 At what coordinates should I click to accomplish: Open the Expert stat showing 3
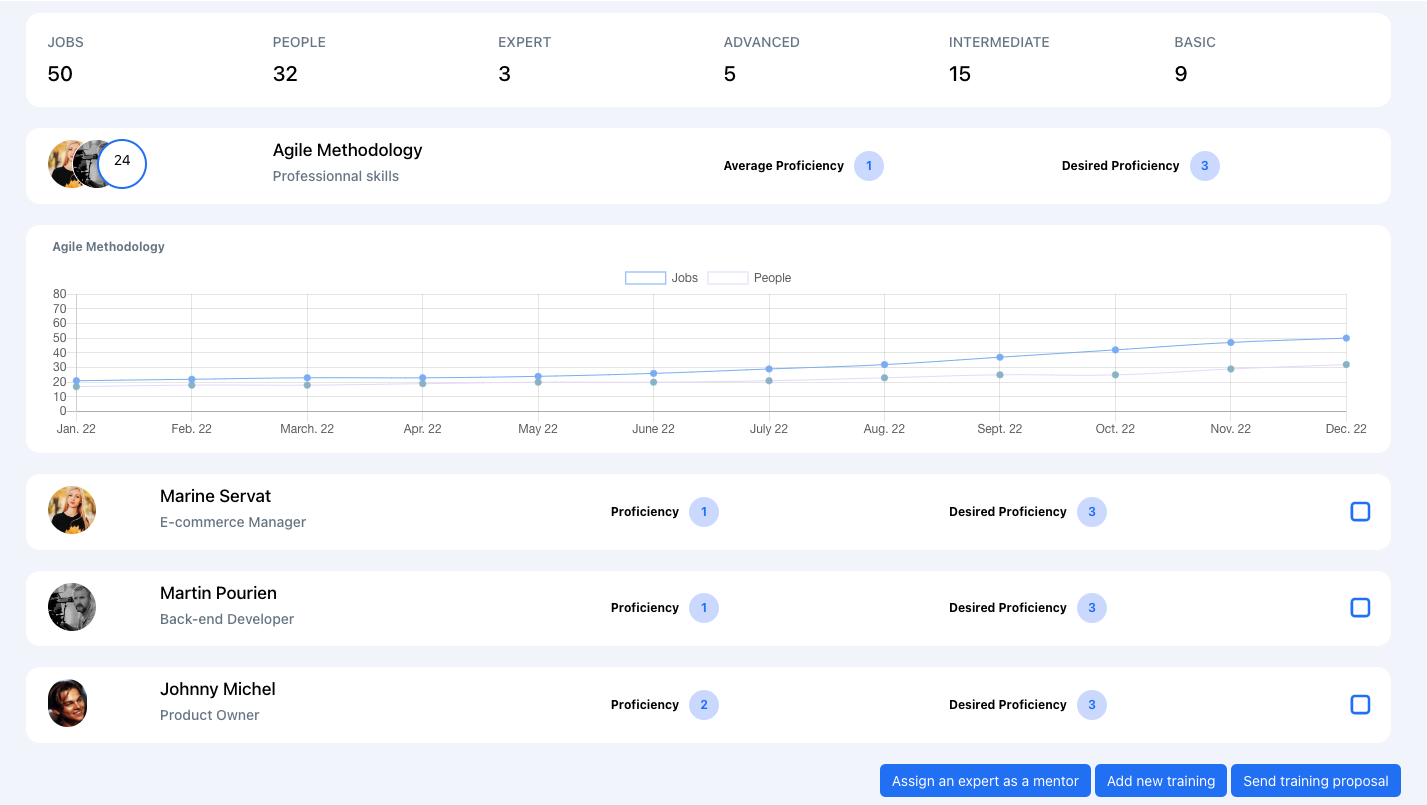pos(504,74)
